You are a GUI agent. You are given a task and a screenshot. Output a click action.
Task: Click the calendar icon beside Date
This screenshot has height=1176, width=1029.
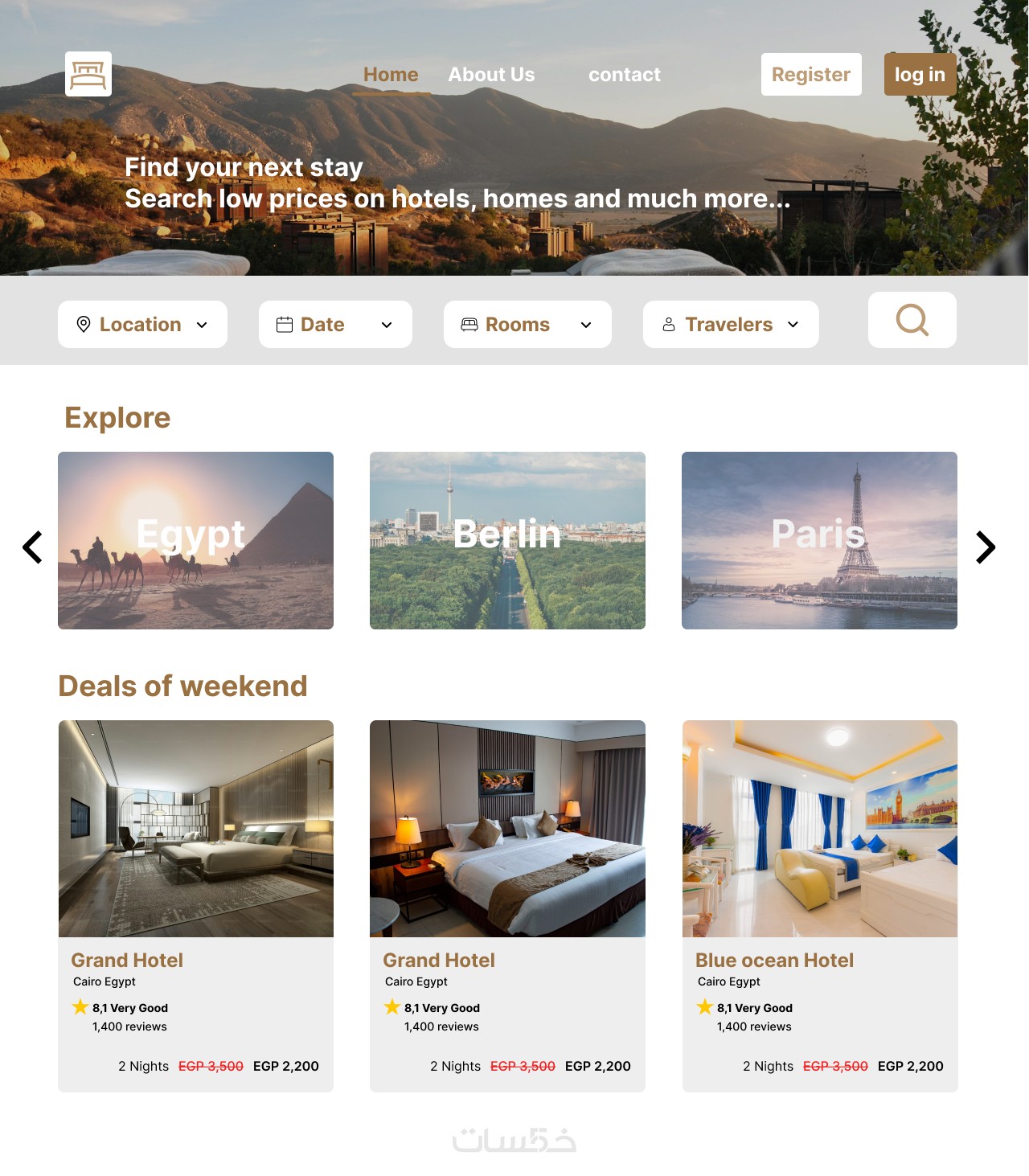285,325
